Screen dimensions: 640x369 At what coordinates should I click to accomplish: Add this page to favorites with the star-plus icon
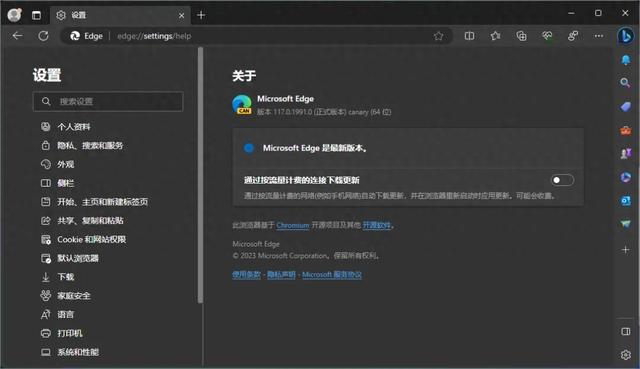[x=438, y=36]
